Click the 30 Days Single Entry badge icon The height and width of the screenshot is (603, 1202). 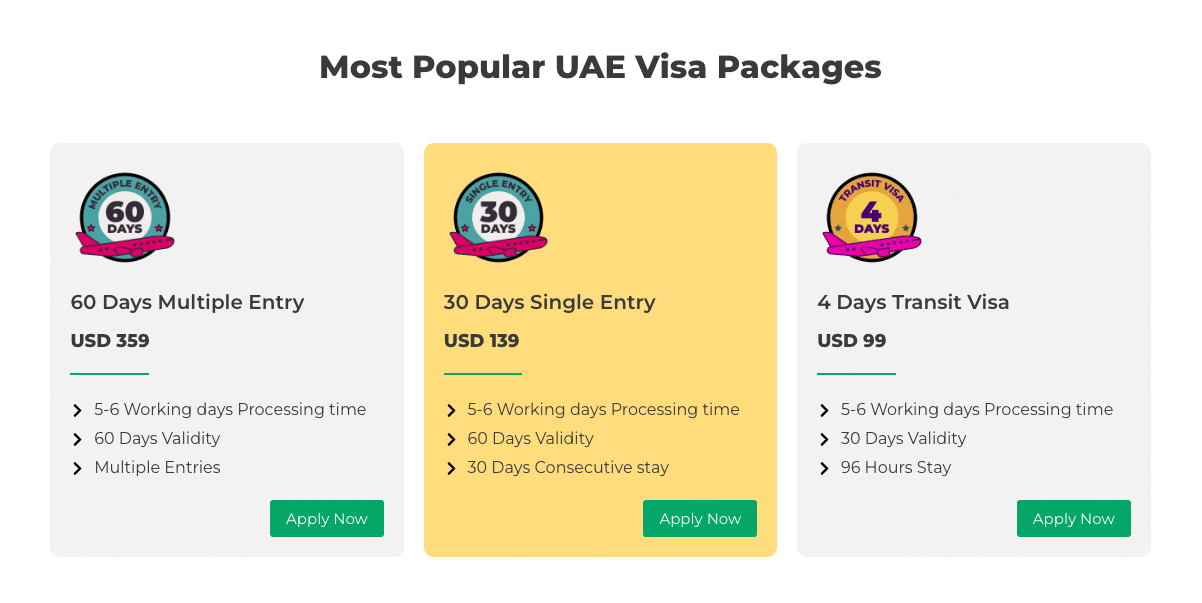click(x=498, y=217)
